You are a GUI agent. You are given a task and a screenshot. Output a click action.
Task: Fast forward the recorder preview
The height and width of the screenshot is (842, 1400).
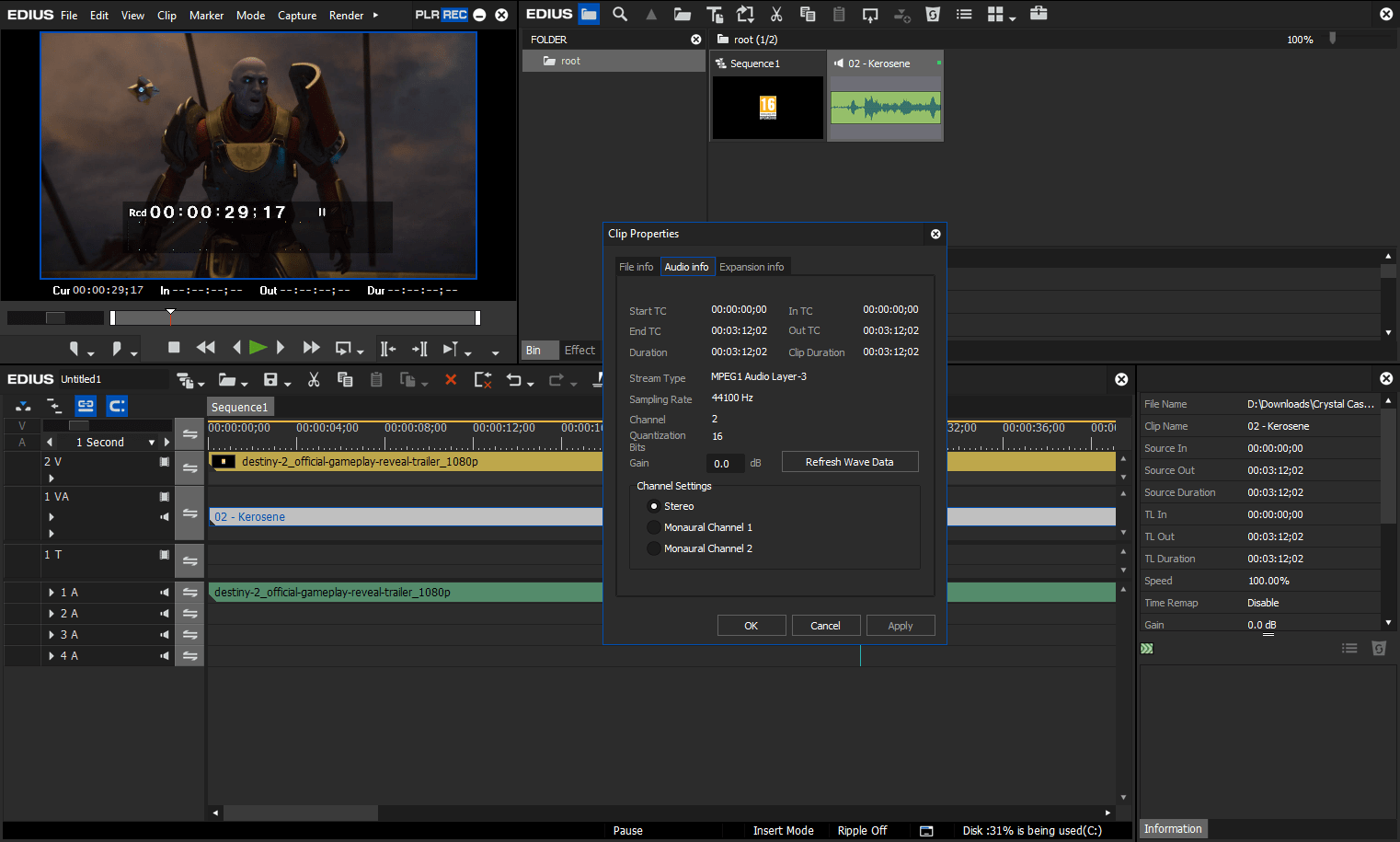pyautogui.click(x=311, y=347)
